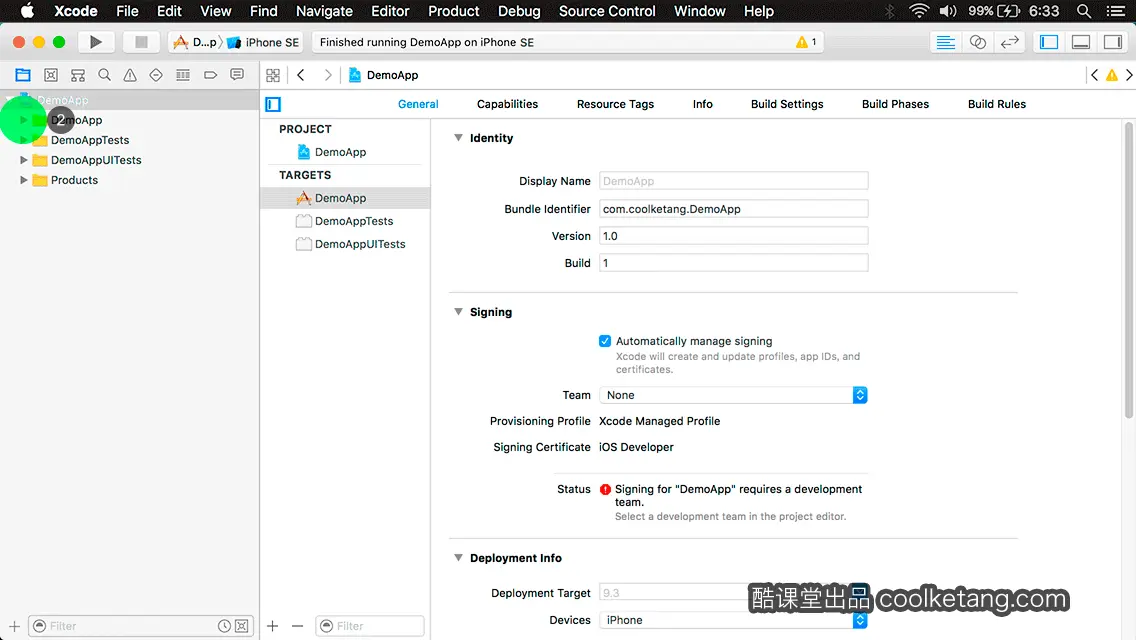Click the targets Filter field
This screenshot has height=640, width=1136.
point(369,626)
